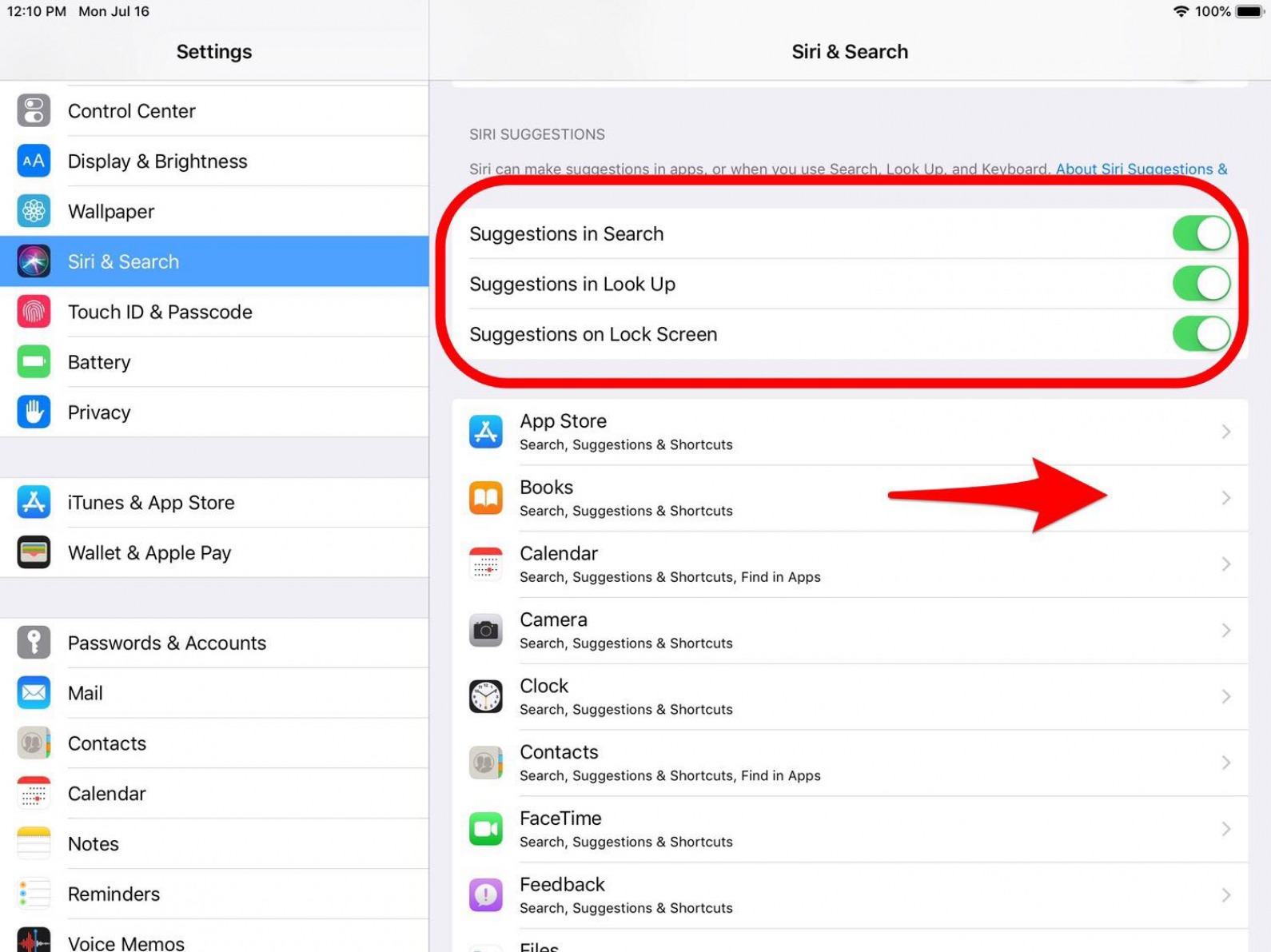1271x952 pixels.
Task: Tap the Contacts icon in left sidebar
Action: coord(34,743)
